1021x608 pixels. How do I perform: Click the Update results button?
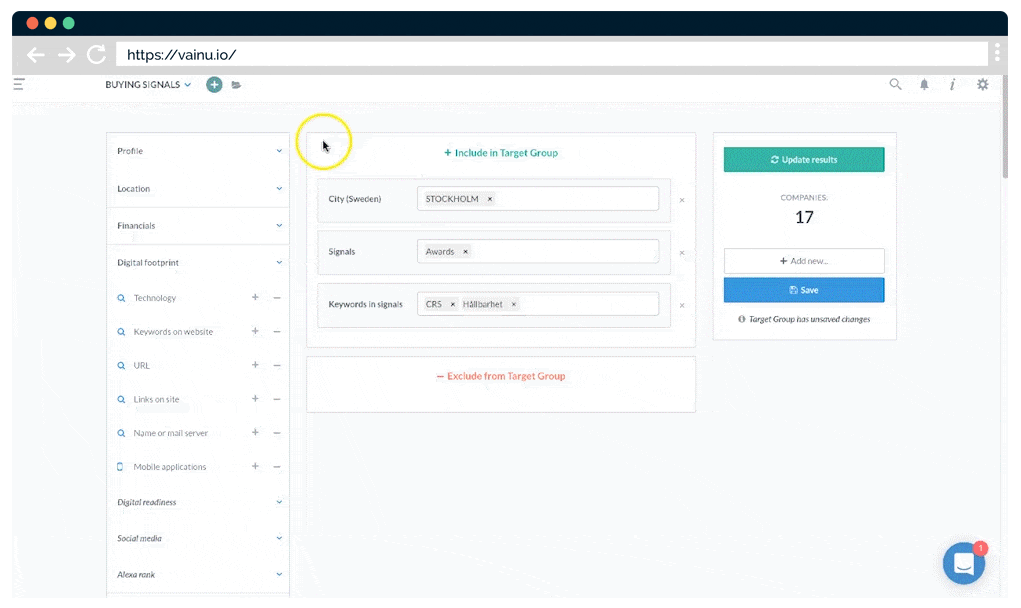tap(804, 160)
